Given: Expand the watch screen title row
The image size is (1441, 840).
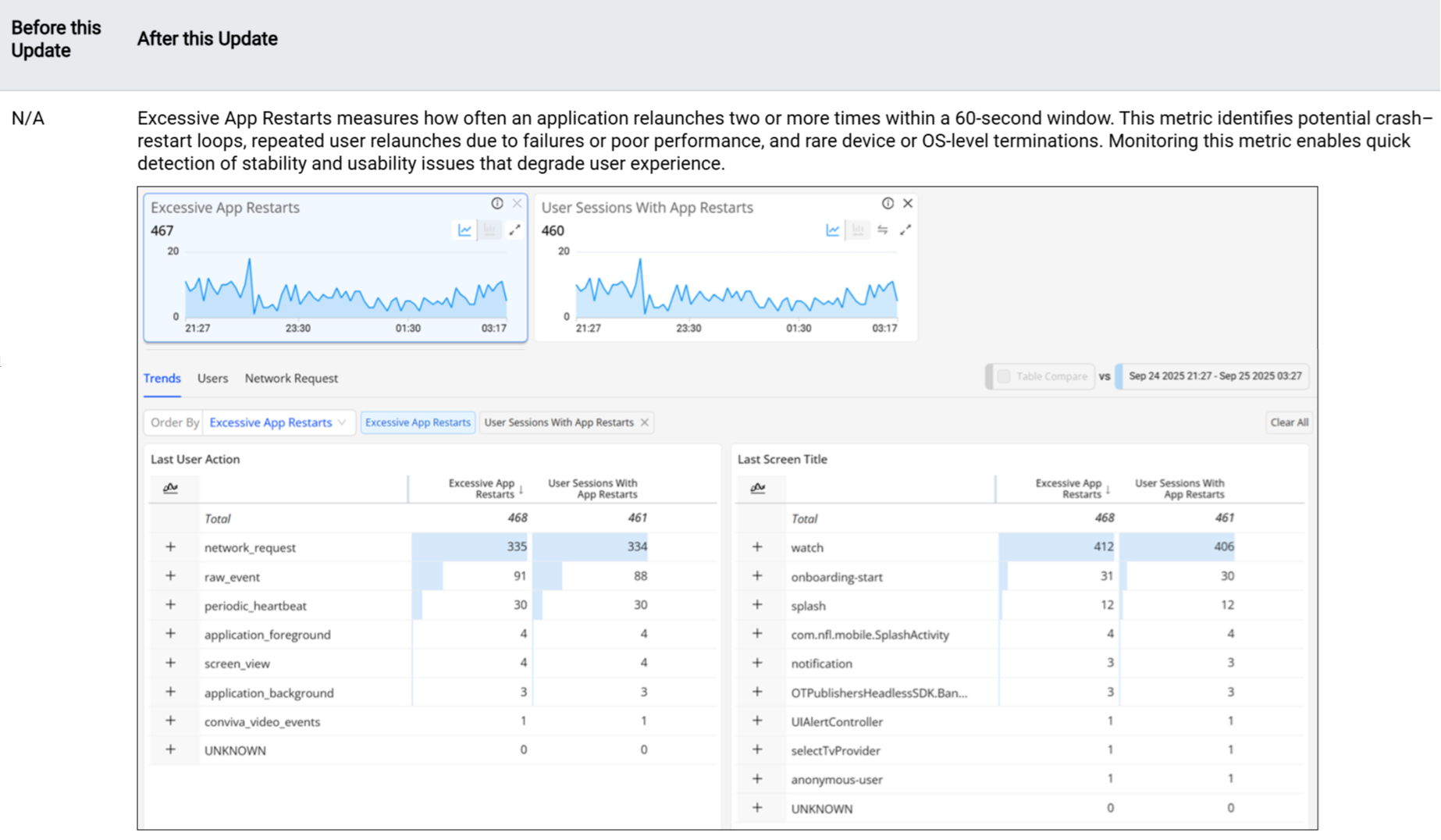Looking at the screenshot, I should 757,547.
